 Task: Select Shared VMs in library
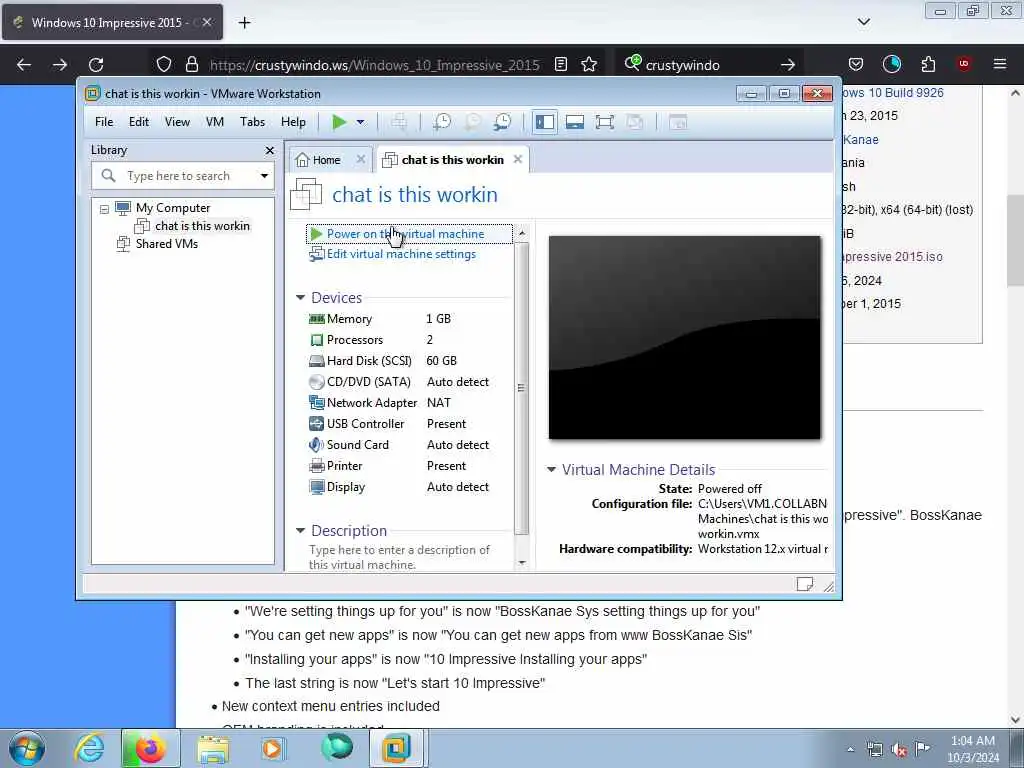point(167,244)
